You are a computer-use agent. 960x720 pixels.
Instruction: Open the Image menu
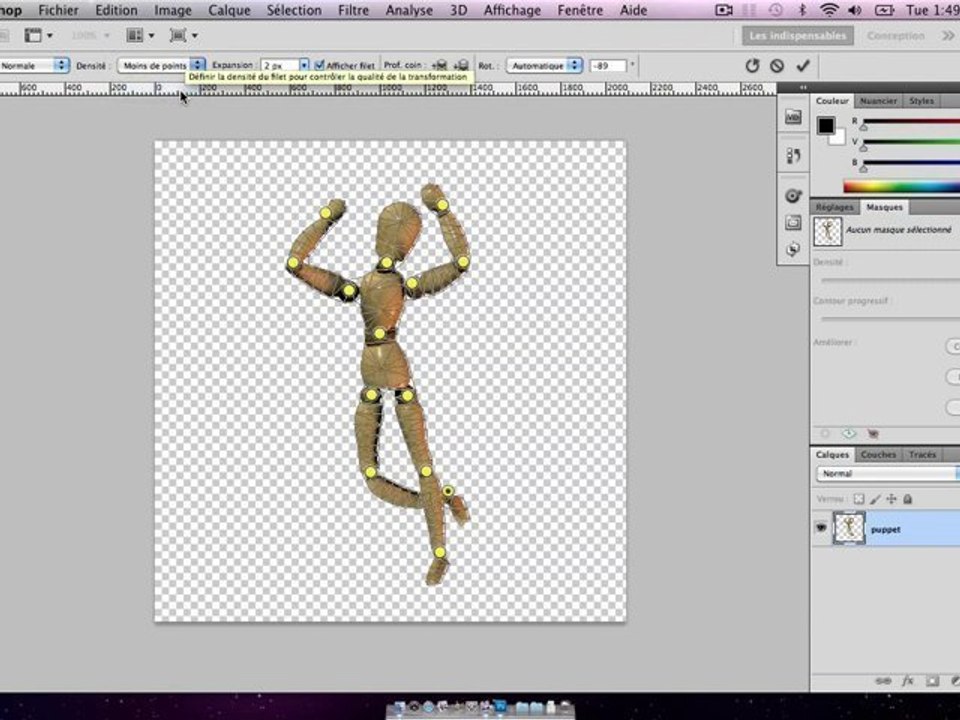click(173, 10)
